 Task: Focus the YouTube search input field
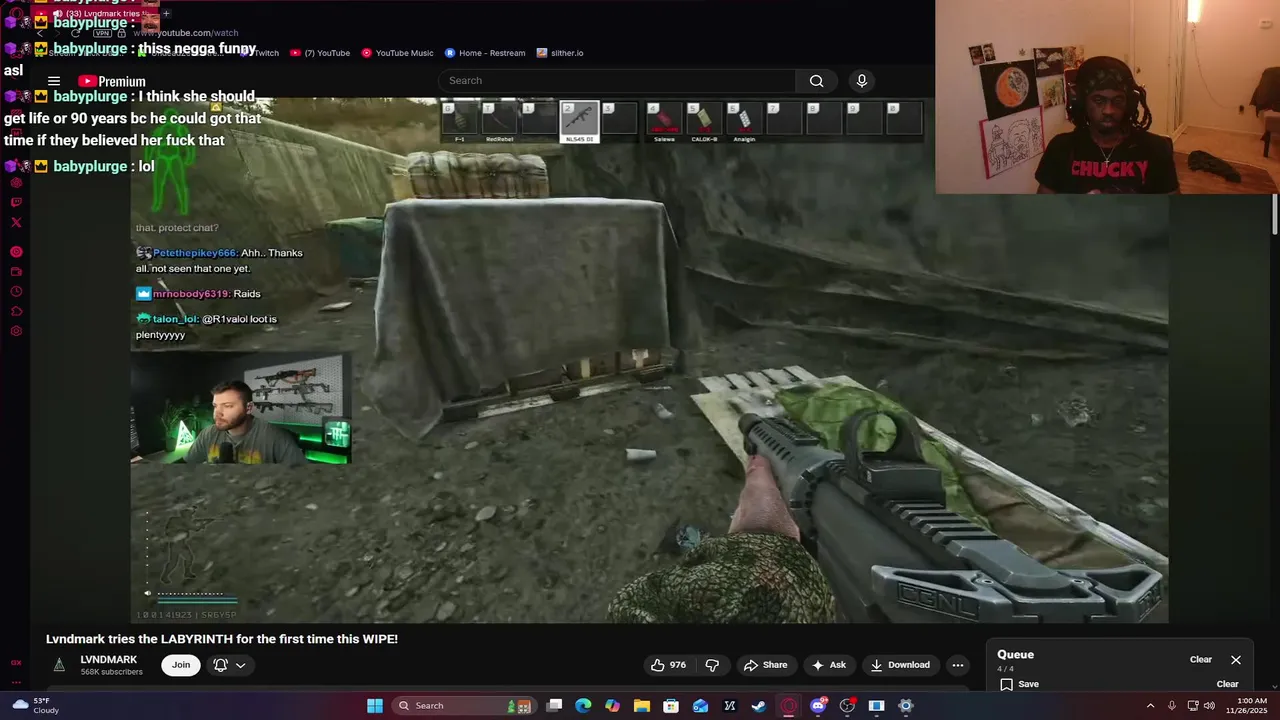pos(617,81)
